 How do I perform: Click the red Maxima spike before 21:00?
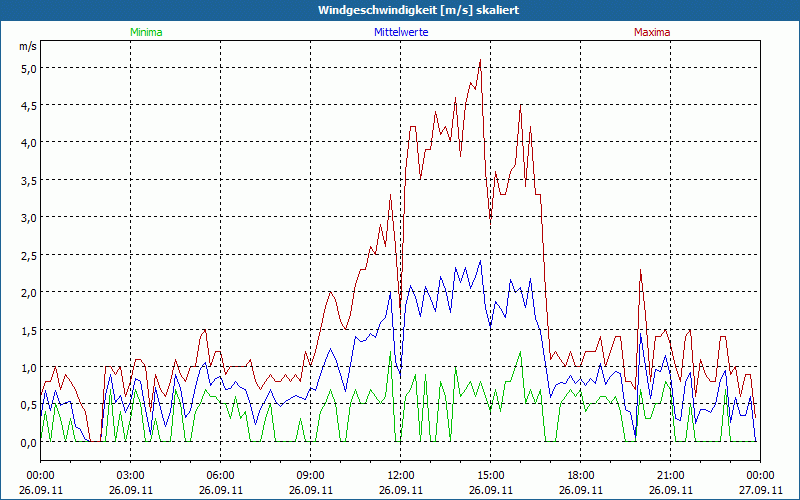click(x=640, y=271)
